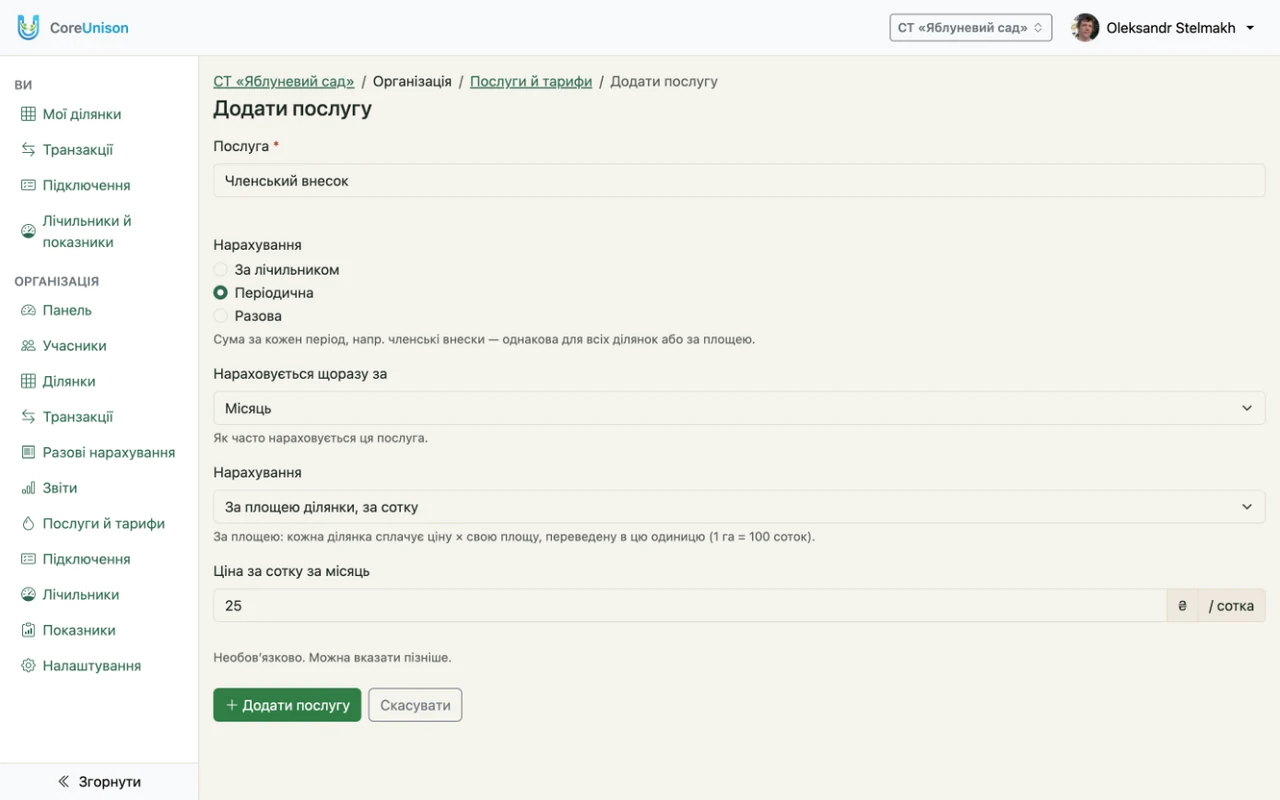This screenshot has height=800, width=1280.
Task: Click the Скасувати button
Action: (x=415, y=705)
